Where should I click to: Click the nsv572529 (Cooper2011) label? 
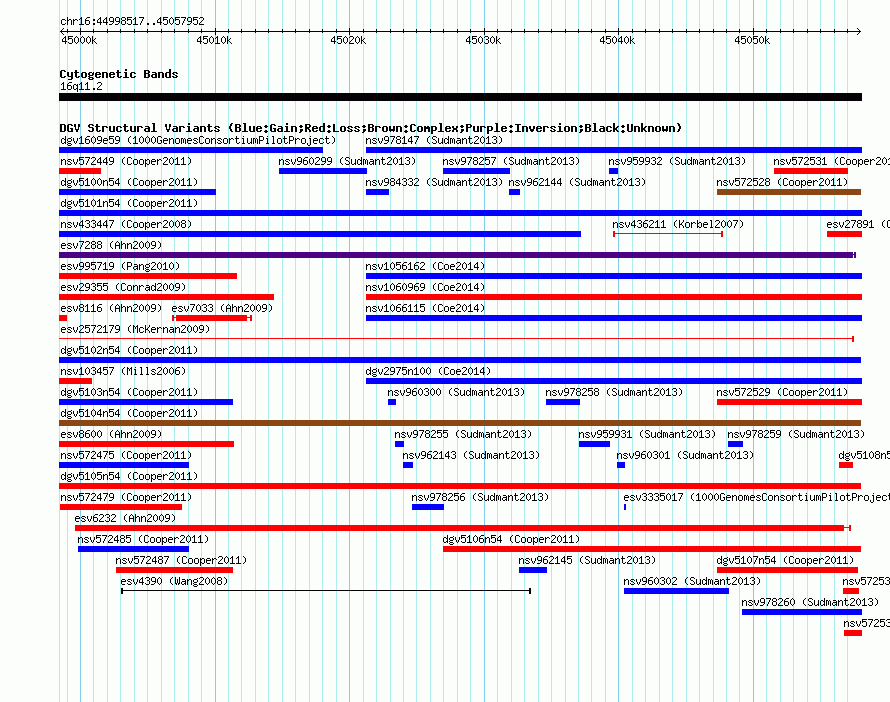782,392
